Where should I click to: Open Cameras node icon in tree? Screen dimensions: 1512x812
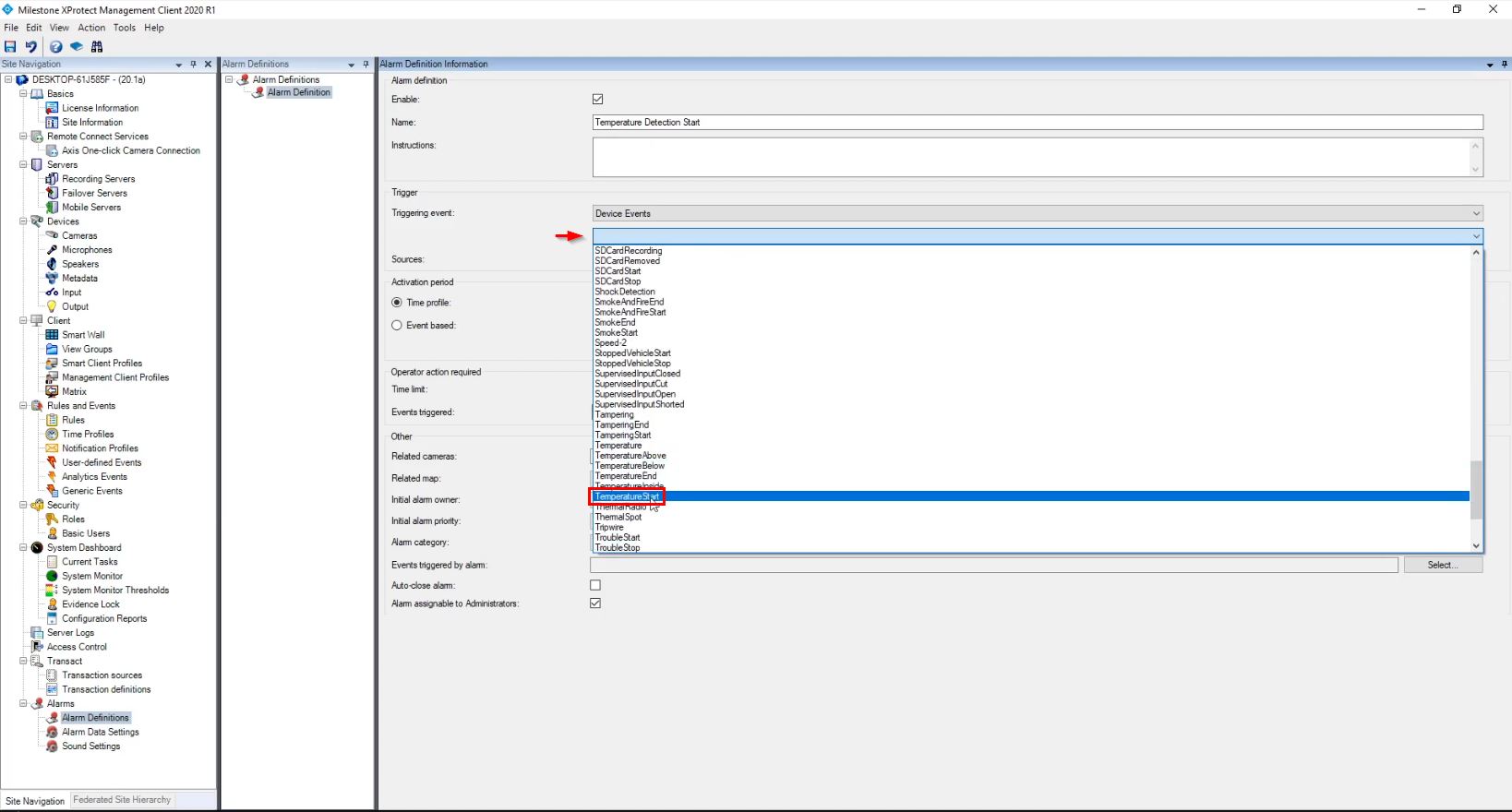click(x=52, y=235)
